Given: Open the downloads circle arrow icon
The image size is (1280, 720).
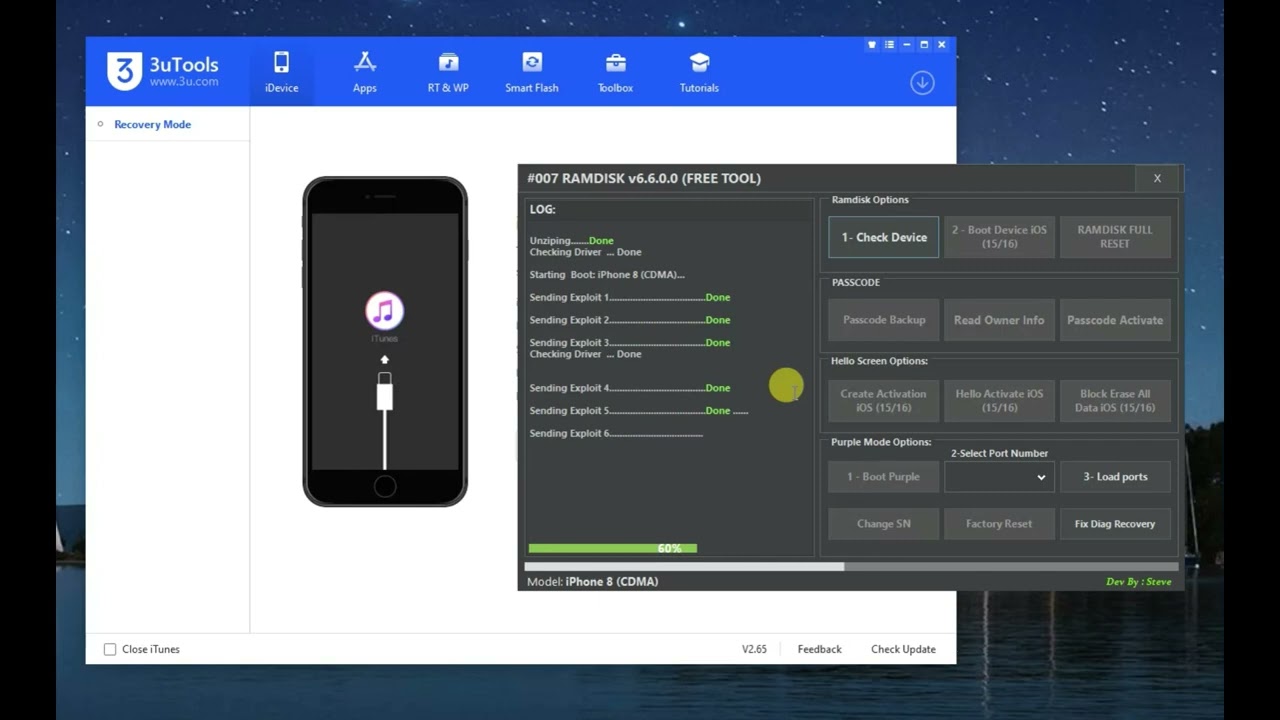Looking at the screenshot, I should tap(922, 83).
